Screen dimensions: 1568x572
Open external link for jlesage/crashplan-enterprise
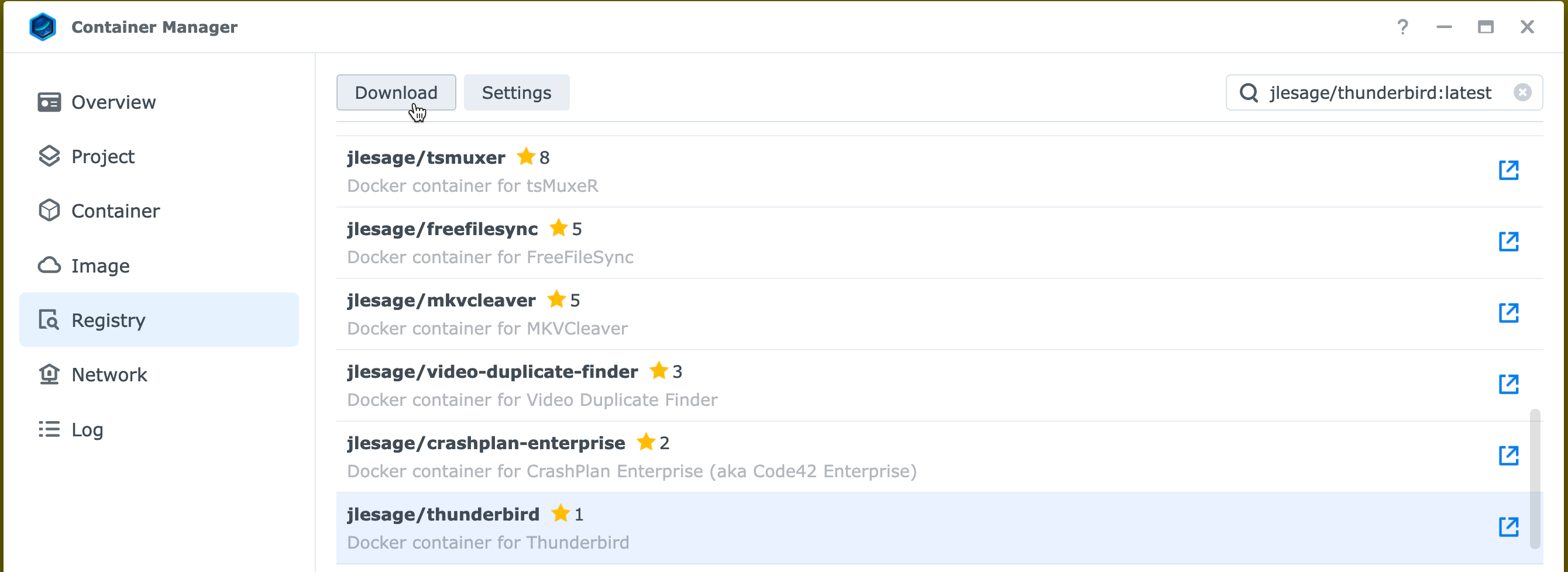(1508, 455)
